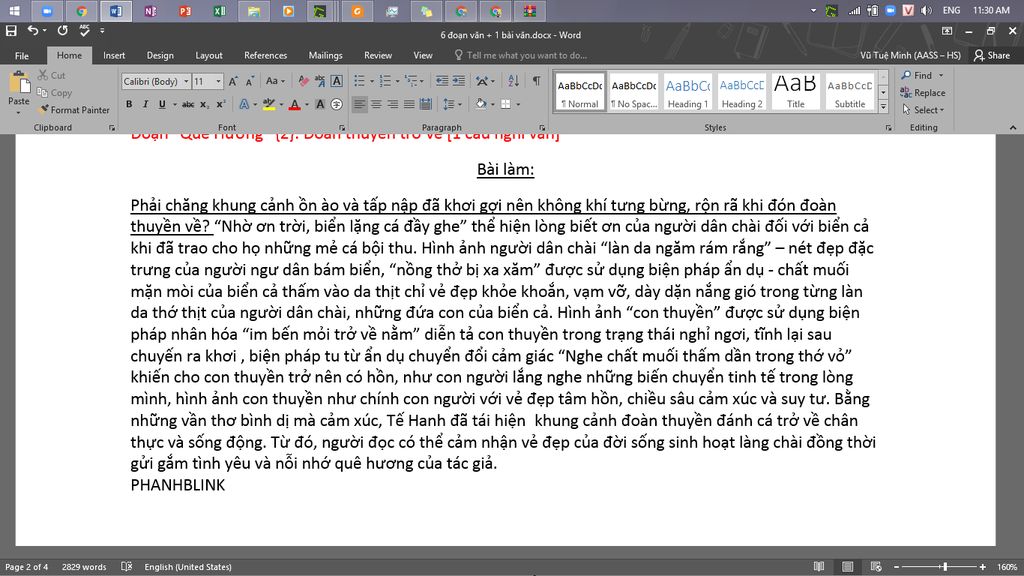1024x576 pixels.
Task: Click the volume speaker icon in system tray
Action: point(926,10)
